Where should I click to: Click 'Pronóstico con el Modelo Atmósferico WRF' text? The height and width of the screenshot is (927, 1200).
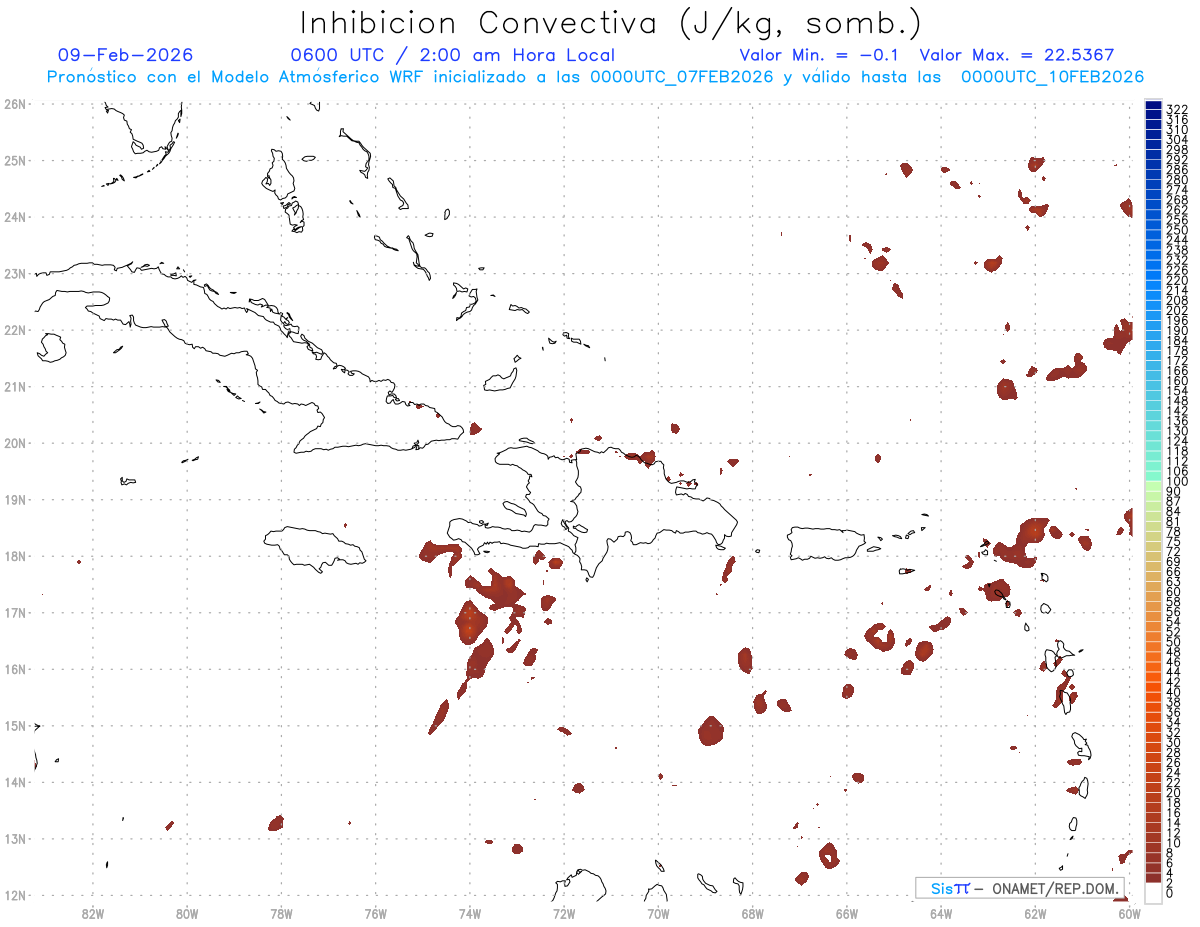coord(233,77)
